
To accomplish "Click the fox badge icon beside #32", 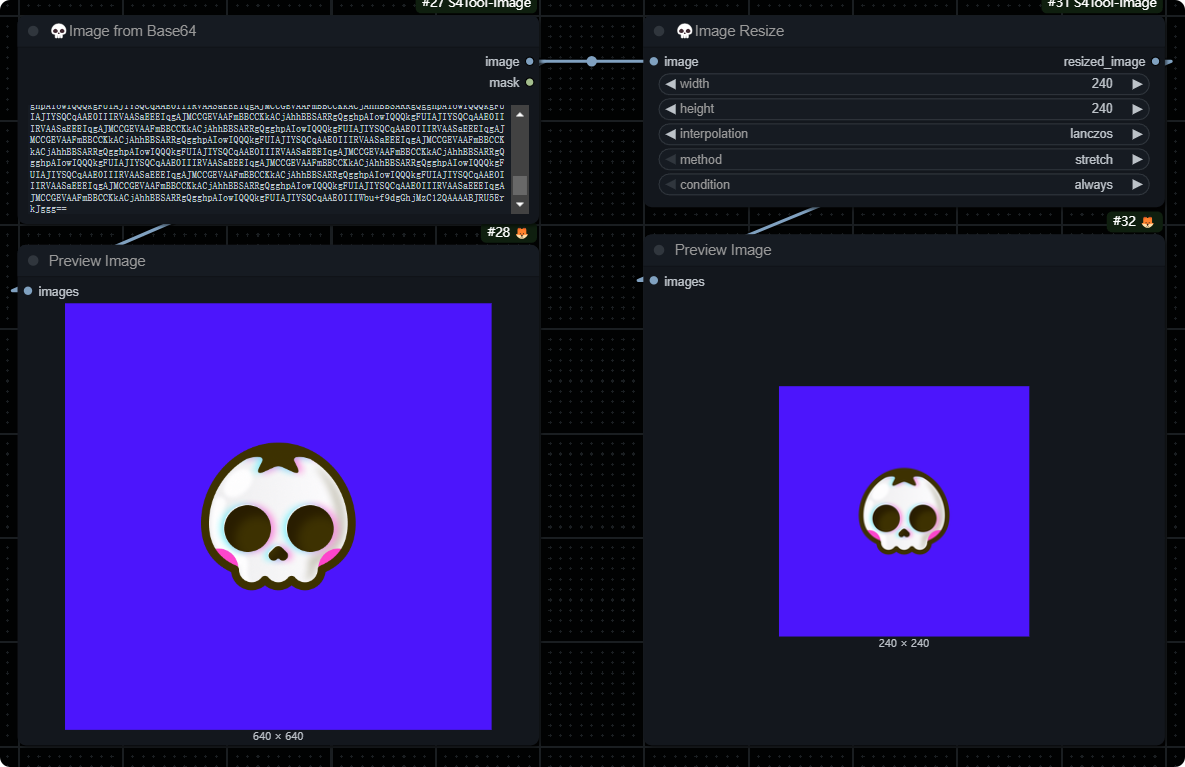I will pyautogui.click(x=1147, y=222).
